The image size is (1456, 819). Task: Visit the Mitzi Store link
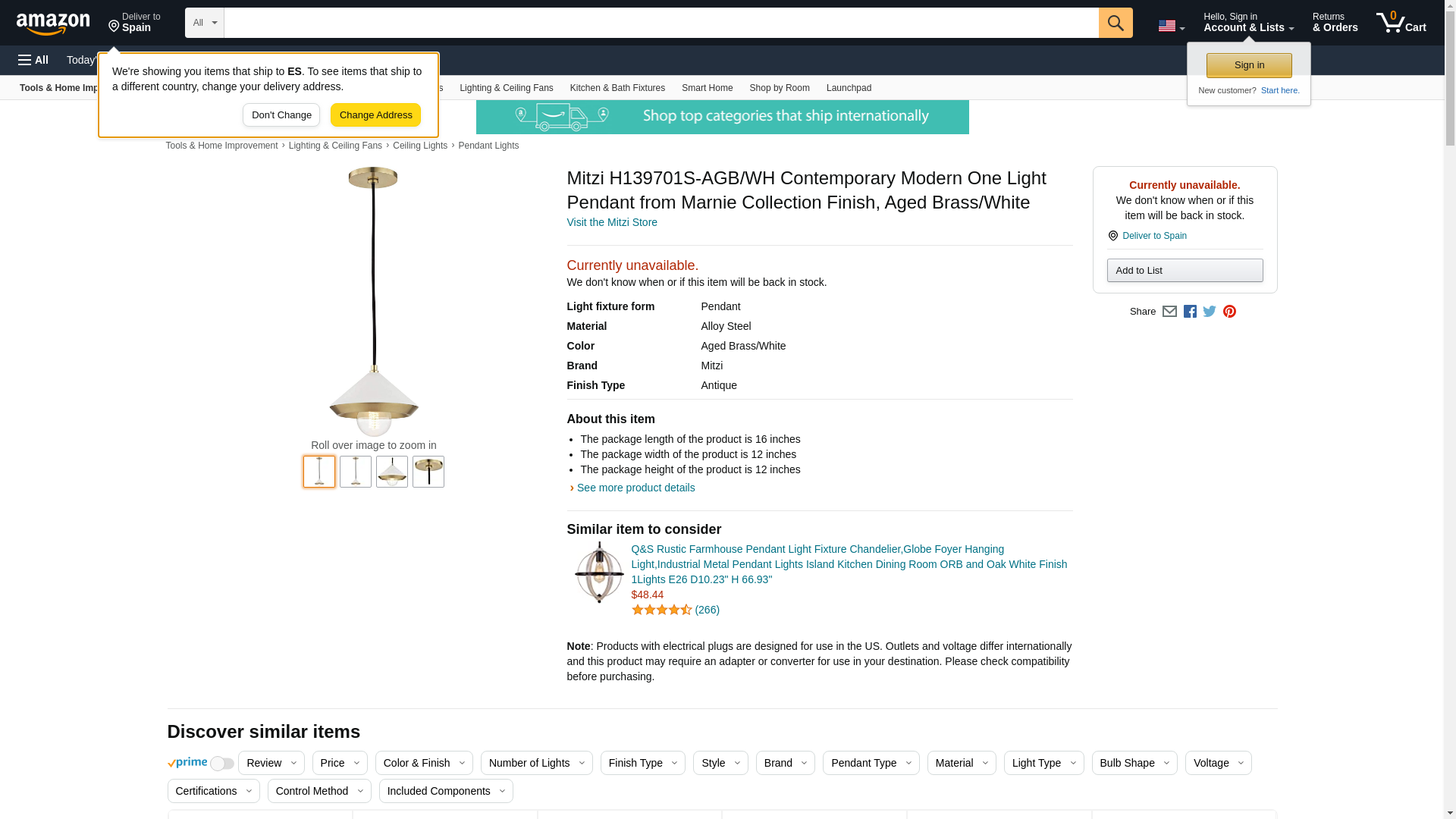tap(611, 222)
